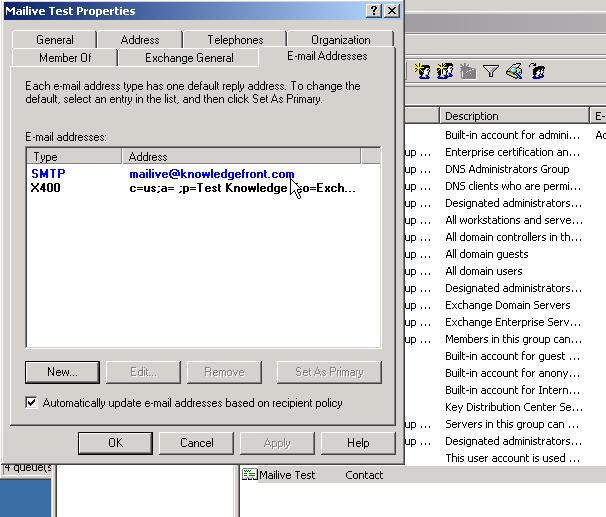Switch to the Member Of tab
The width and height of the screenshot is (606, 517).
[65, 58]
